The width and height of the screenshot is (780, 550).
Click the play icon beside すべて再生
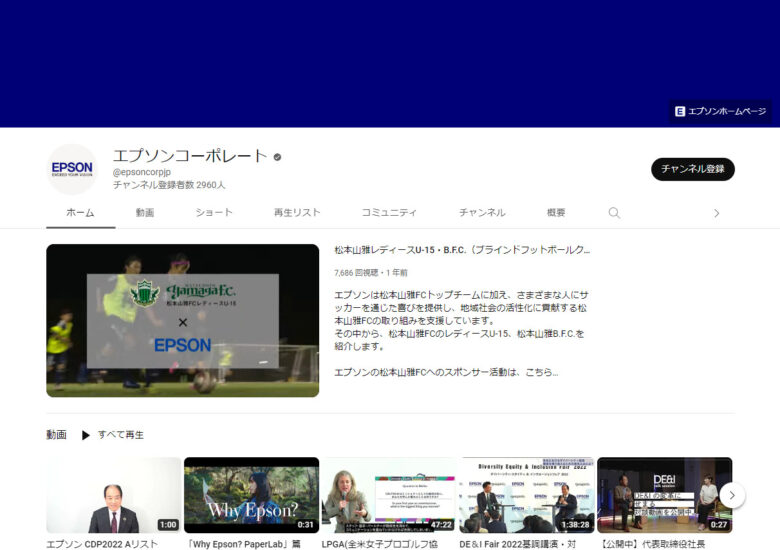(x=86, y=435)
